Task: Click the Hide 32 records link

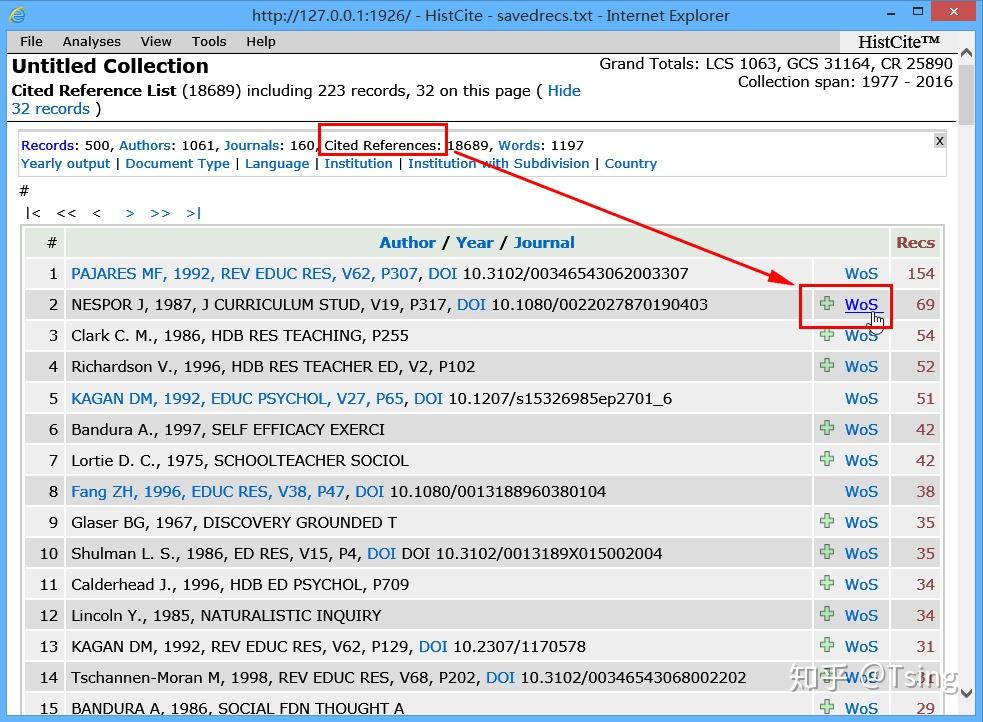Action: [x=564, y=91]
